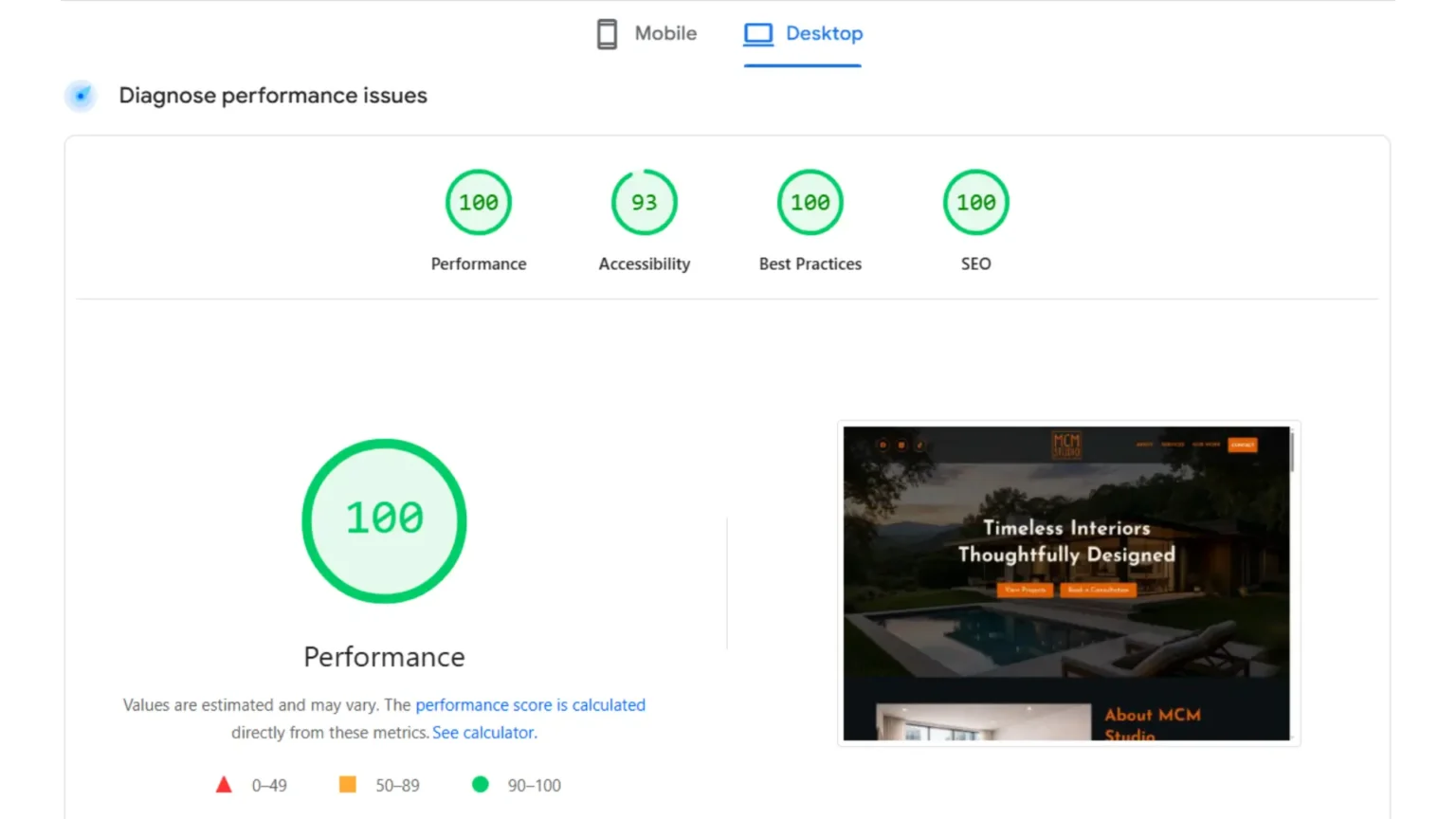Switch to the Mobile tab
The image size is (1456, 819).
646,34
